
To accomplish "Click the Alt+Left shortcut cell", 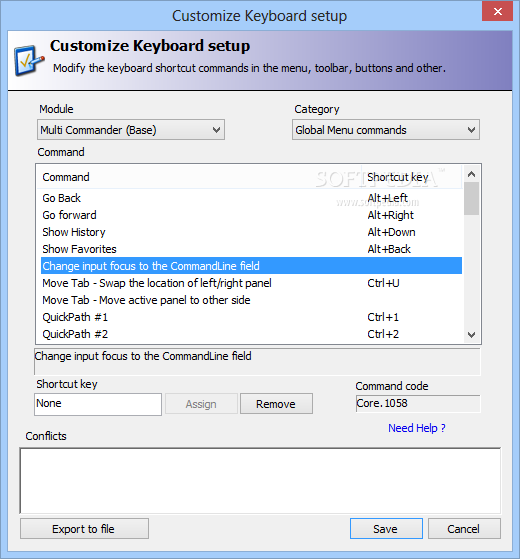I will click(x=387, y=198).
